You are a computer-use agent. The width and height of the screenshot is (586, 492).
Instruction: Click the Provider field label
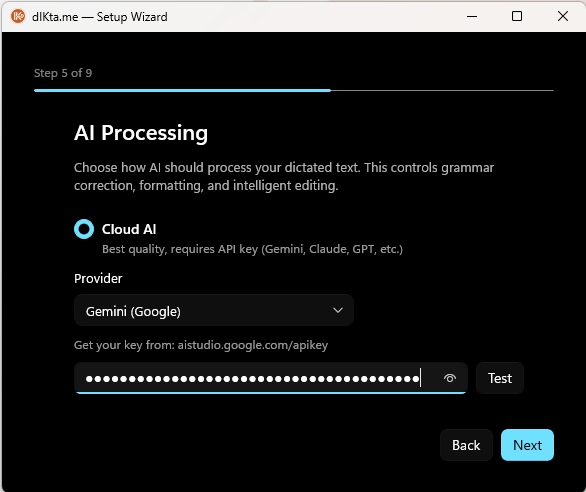(98, 279)
